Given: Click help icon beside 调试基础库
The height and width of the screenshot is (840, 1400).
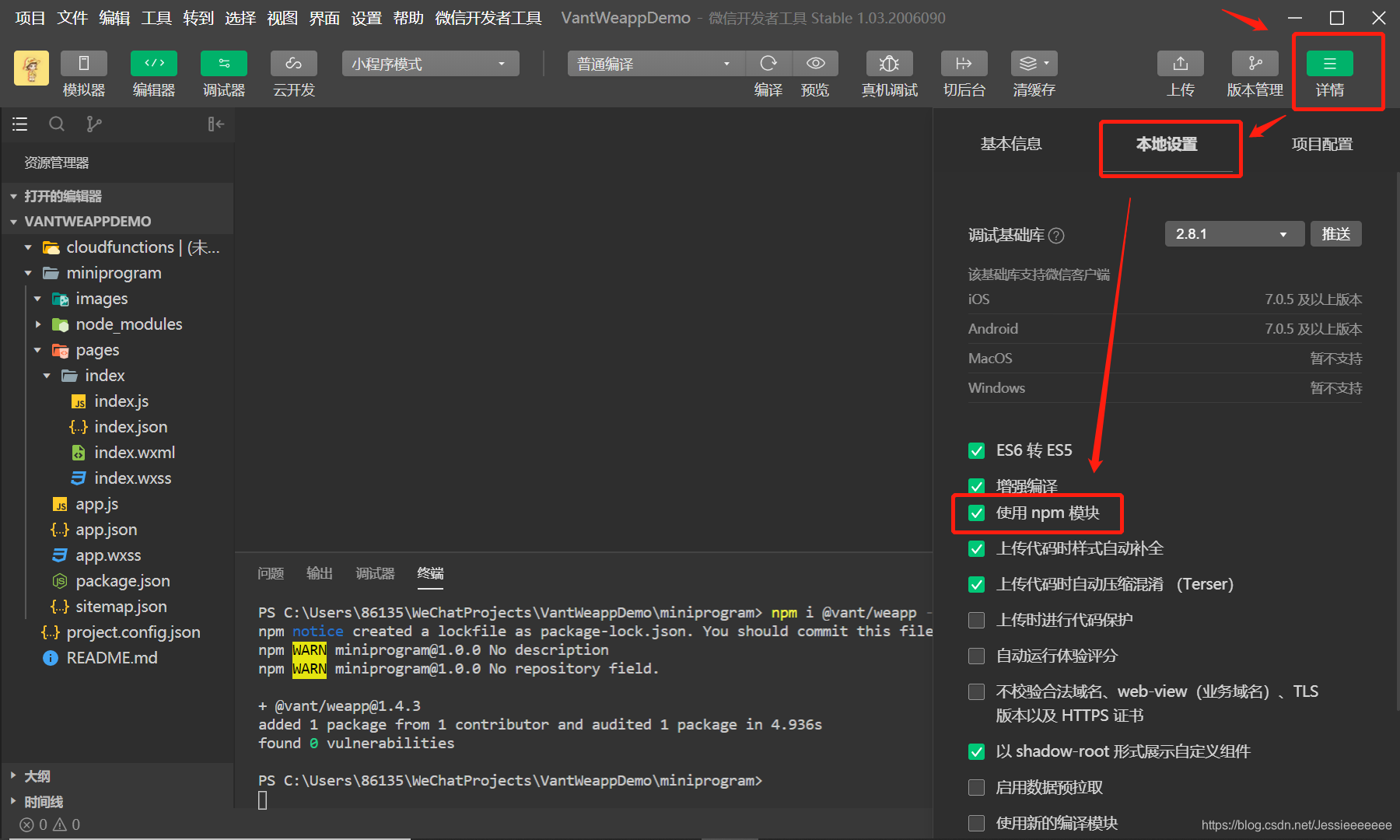Looking at the screenshot, I should point(1056,235).
